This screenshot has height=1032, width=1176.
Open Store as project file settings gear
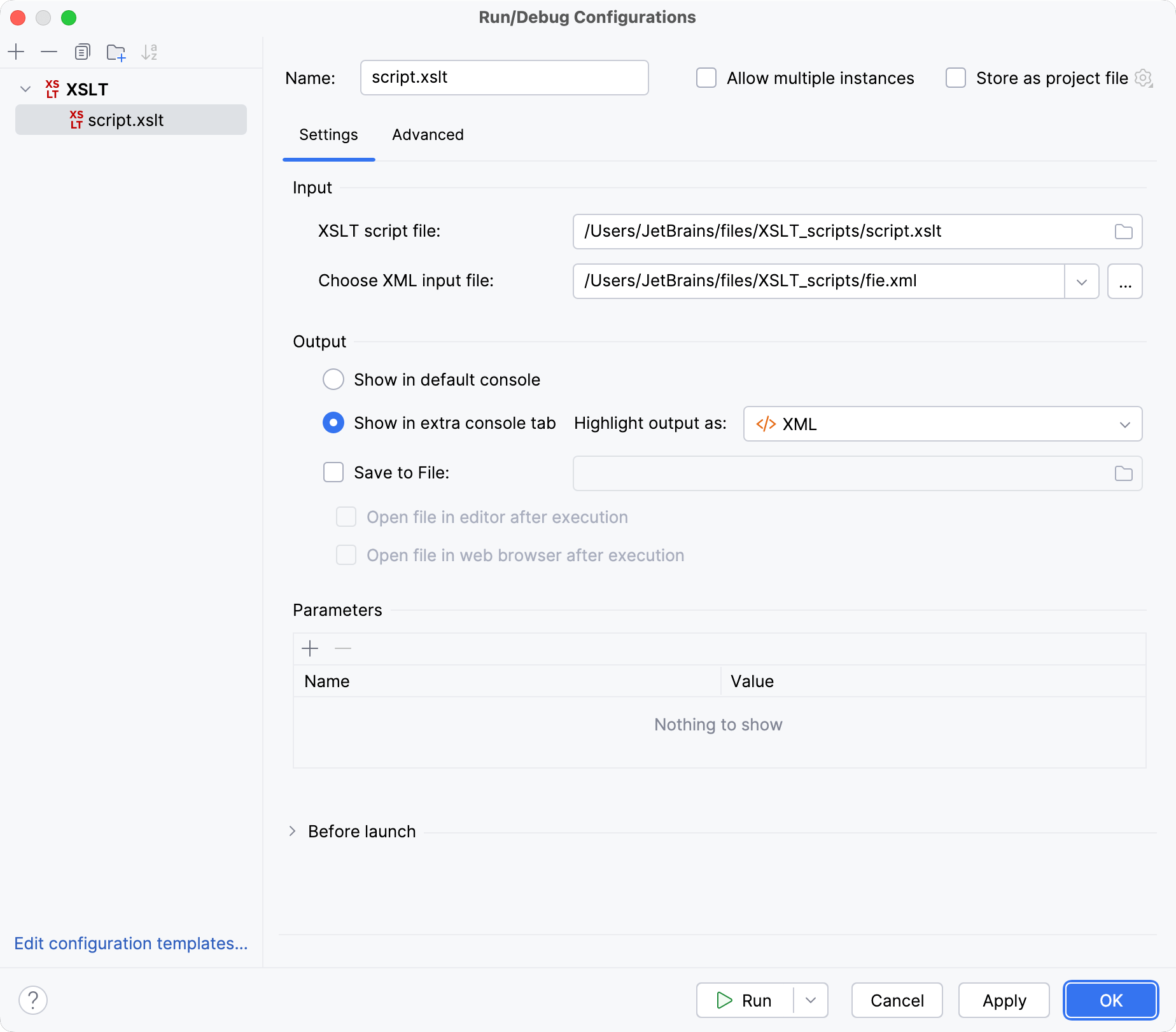(1144, 78)
